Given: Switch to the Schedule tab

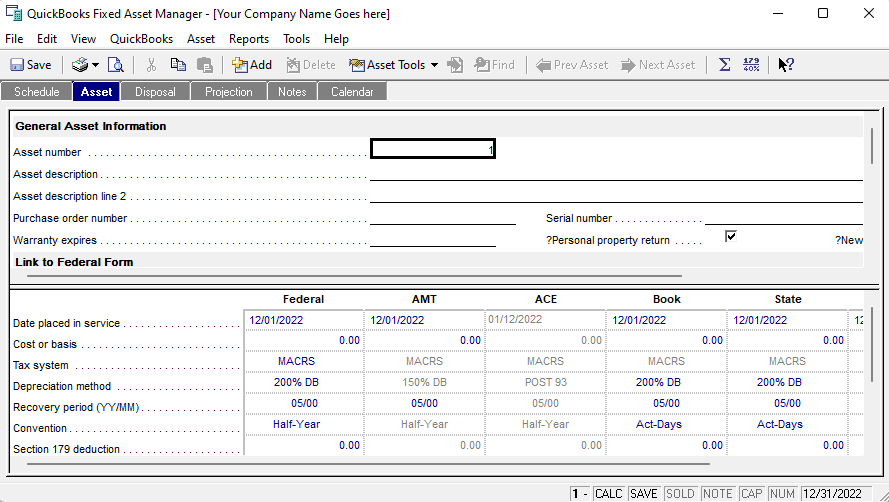Looking at the screenshot, I should point(36,91).
